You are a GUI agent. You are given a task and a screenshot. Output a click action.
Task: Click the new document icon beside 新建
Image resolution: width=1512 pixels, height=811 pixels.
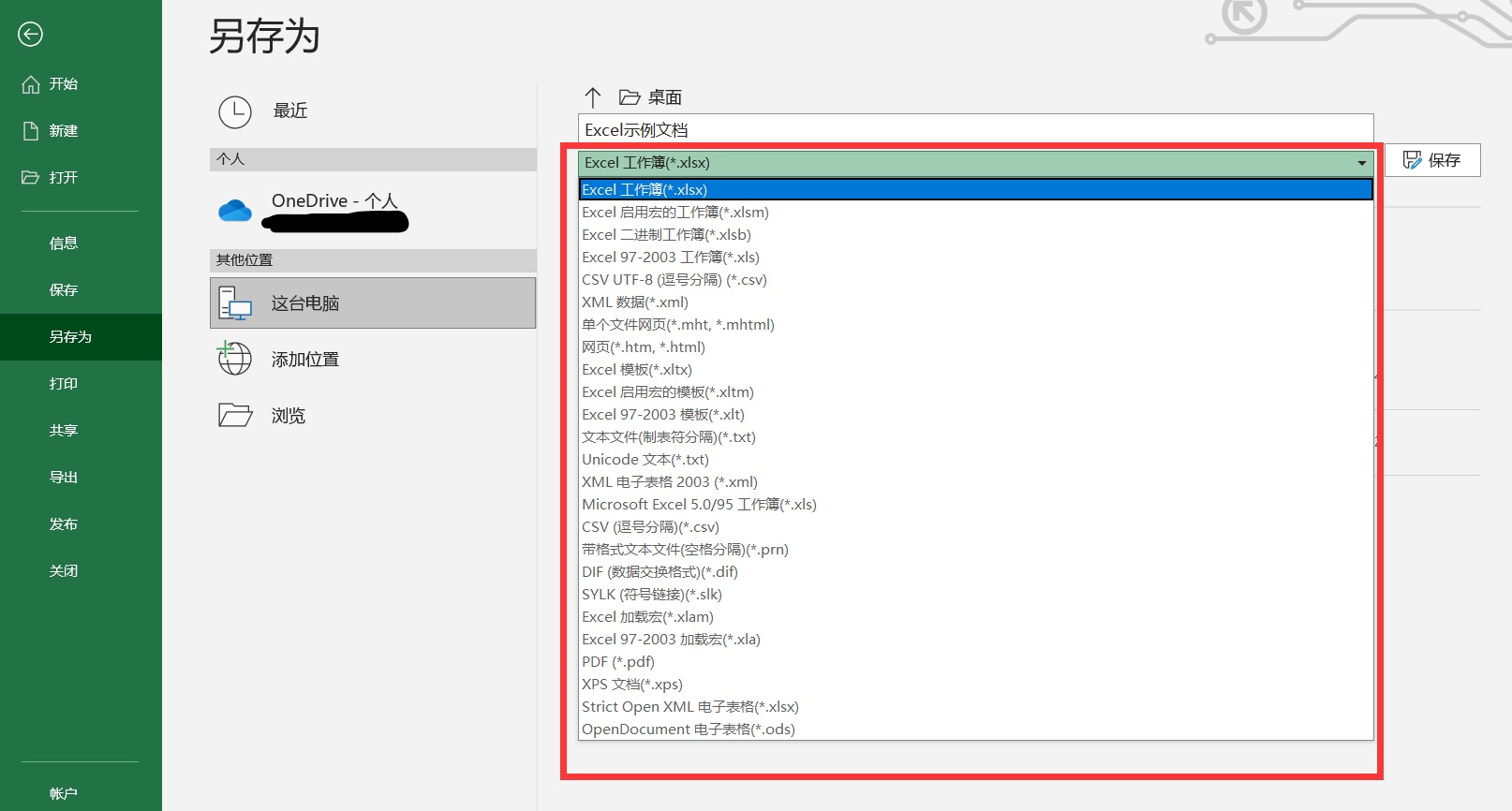(30, 131)
